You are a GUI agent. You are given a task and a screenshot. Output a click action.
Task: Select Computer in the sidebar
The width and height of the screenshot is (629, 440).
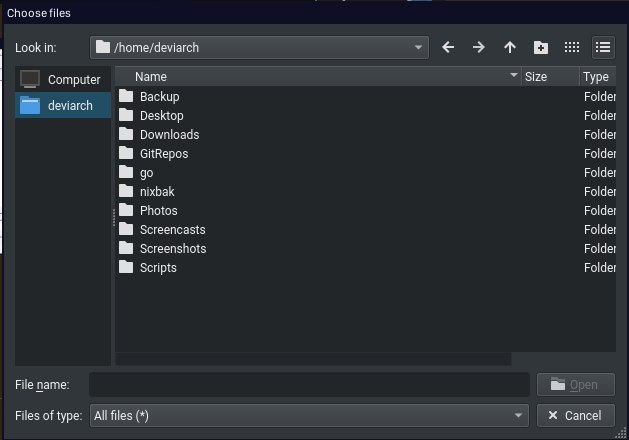click(x=63, y=79)
